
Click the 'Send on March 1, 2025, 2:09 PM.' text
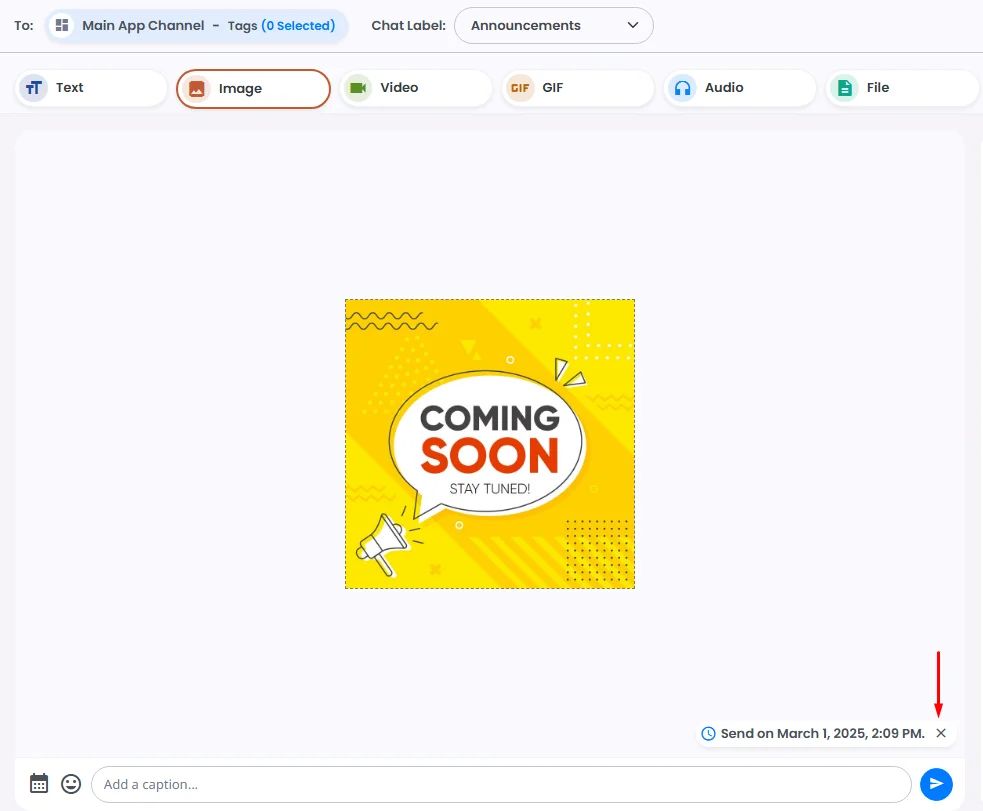tap(823, 733)
